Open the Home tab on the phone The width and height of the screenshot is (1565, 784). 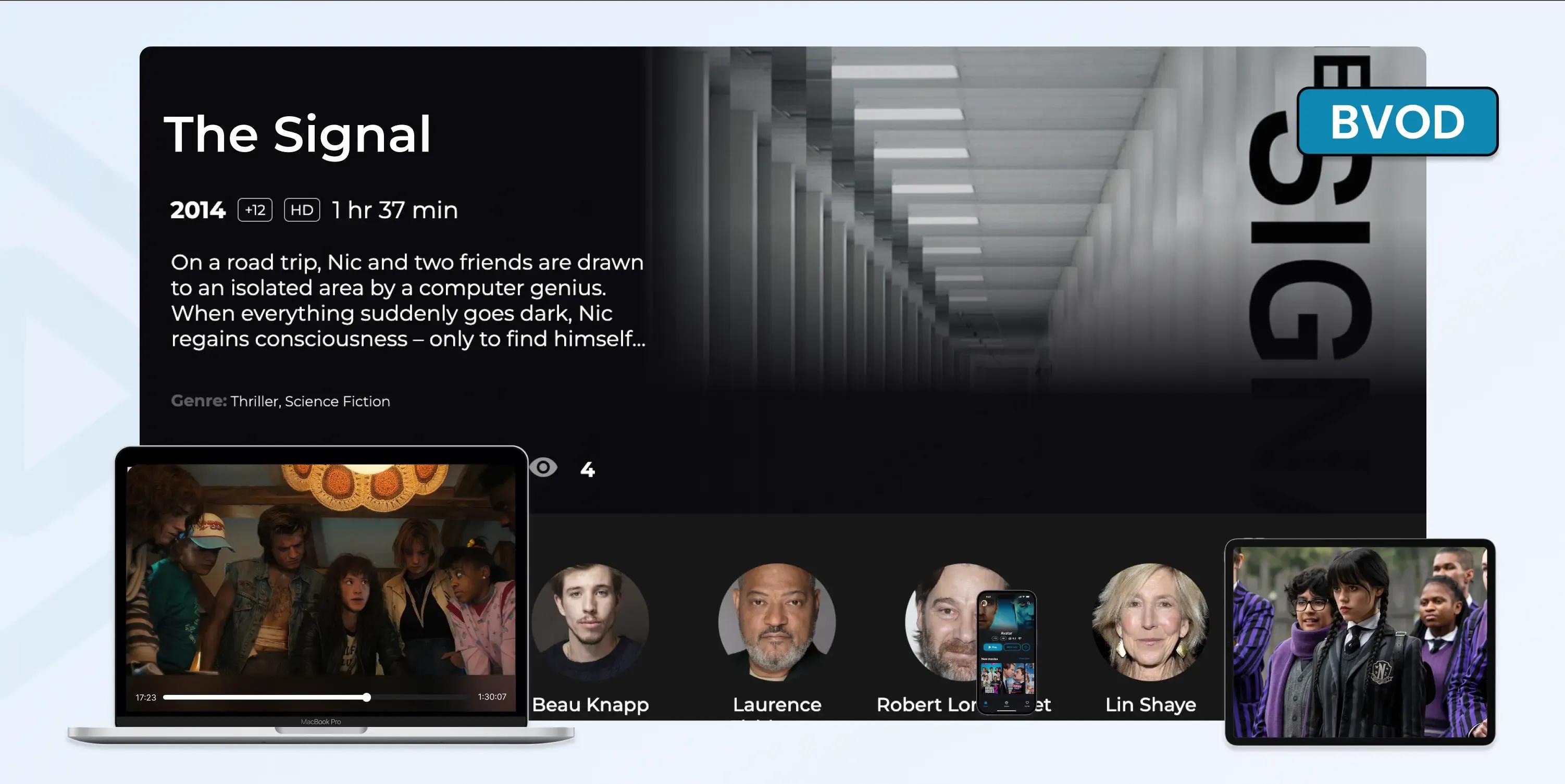(x=985, y=705)
